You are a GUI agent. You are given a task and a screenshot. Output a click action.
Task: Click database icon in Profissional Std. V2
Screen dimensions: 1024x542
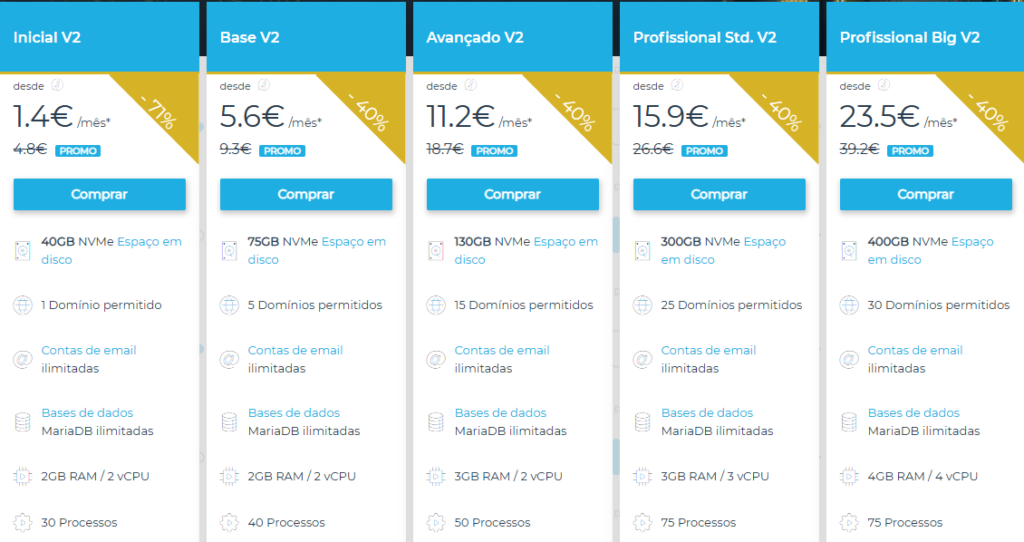pyautogui.click(x=642, y=422)
